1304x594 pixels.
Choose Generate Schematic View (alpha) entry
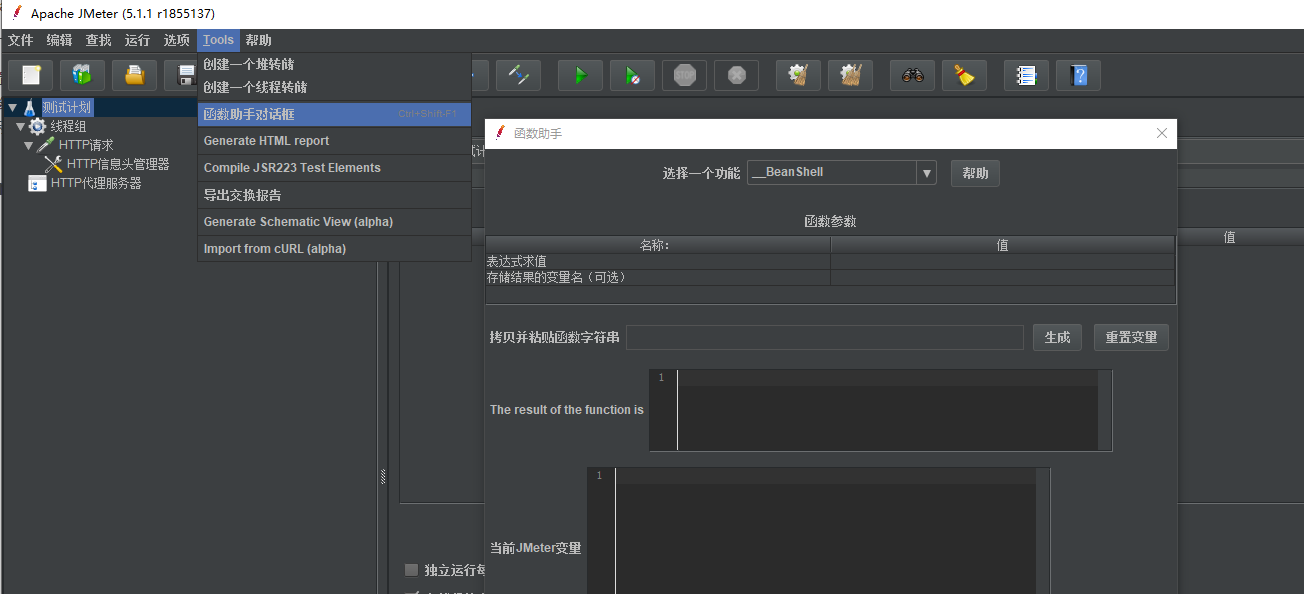(334, 222)
